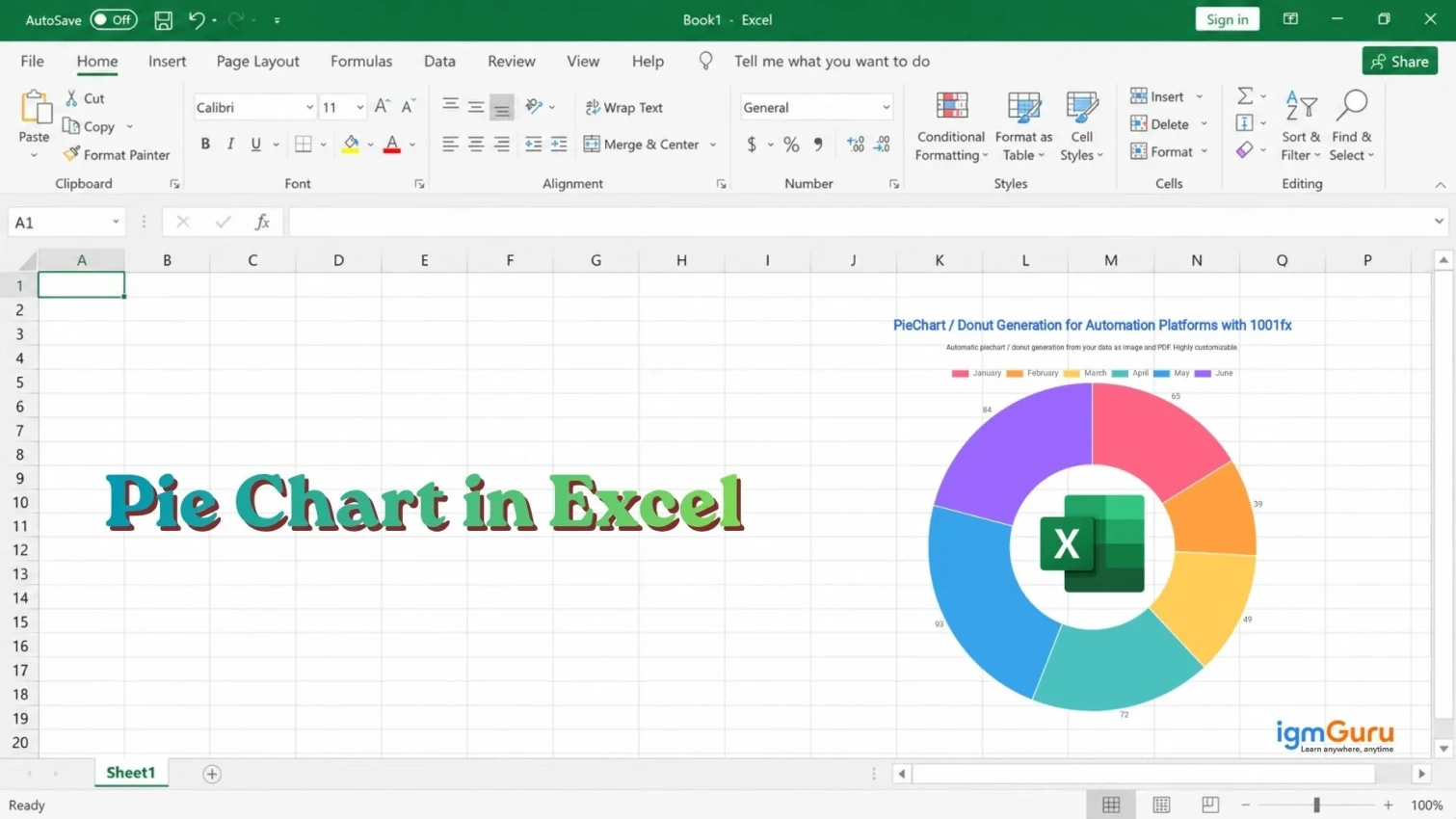Expand the formula bar

point(1439,222)
